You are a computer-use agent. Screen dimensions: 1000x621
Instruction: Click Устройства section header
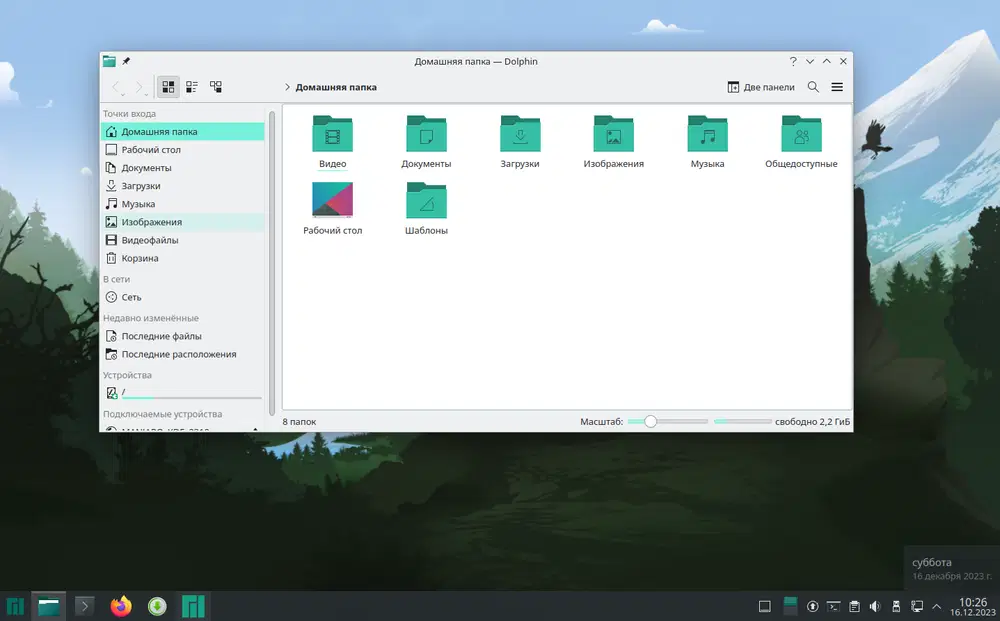[128, 376]
